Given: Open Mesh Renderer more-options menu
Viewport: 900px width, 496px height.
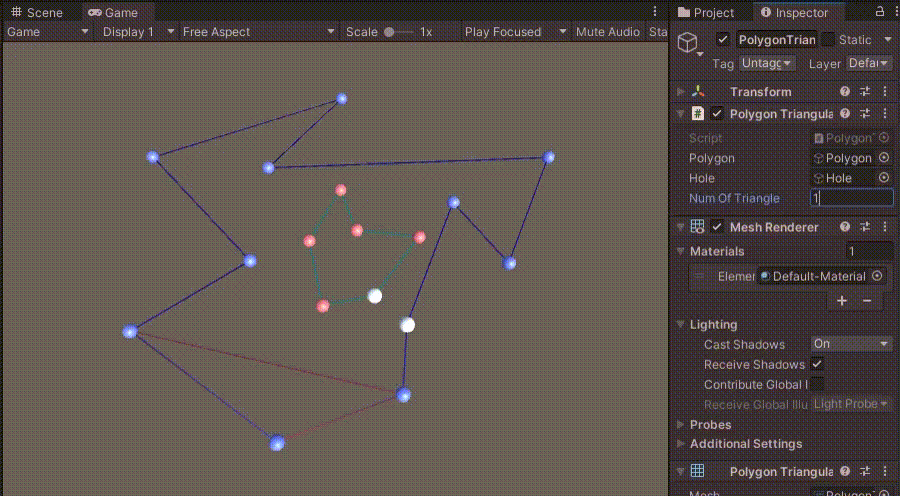Looking at the screenshot, I should 885,227.
